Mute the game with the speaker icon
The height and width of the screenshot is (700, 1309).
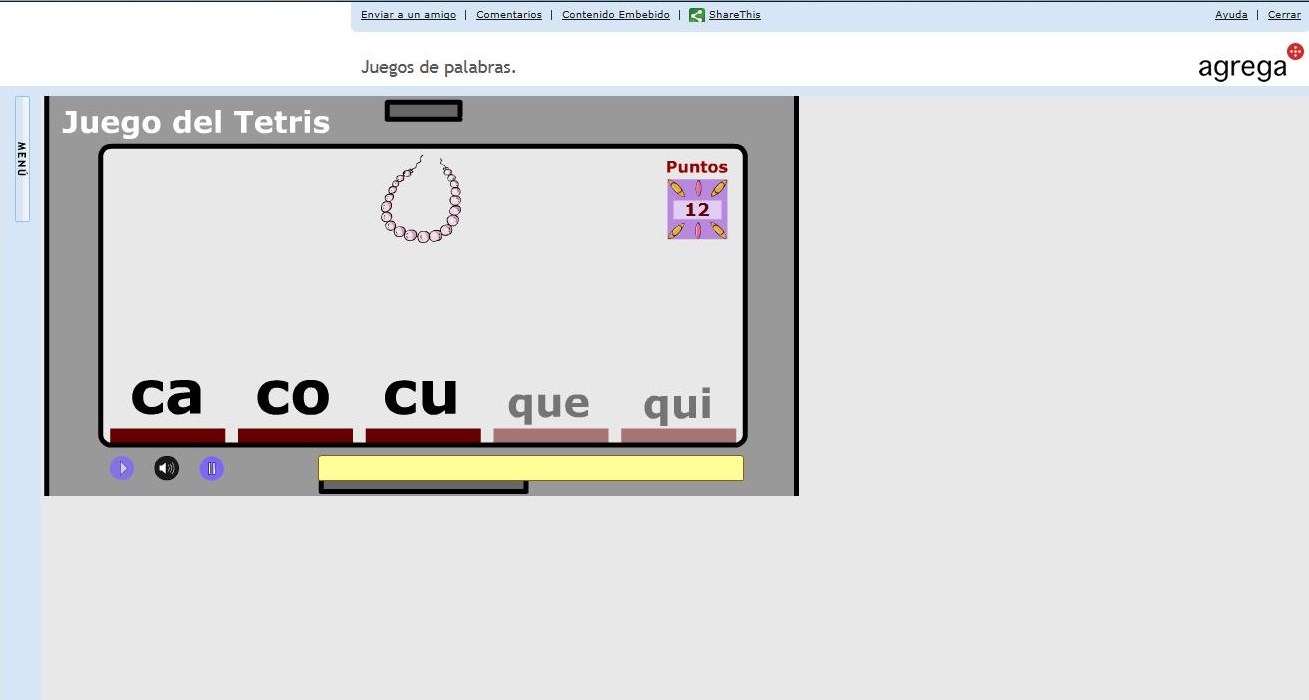[166, 467]
